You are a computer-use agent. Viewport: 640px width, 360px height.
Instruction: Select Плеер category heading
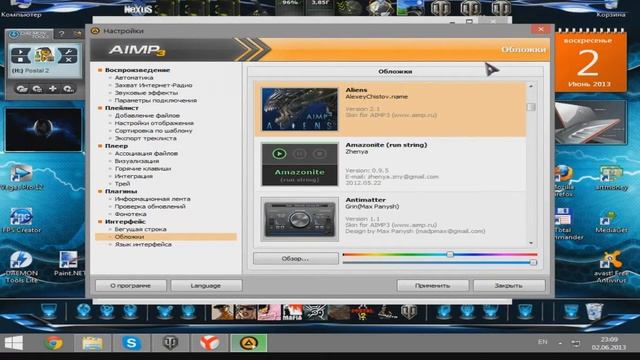coord(116,146)
